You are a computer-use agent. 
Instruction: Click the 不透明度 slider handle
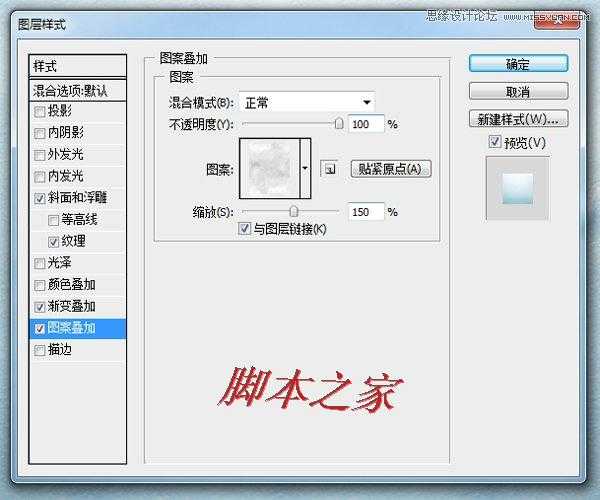click(x=339, y=124)
